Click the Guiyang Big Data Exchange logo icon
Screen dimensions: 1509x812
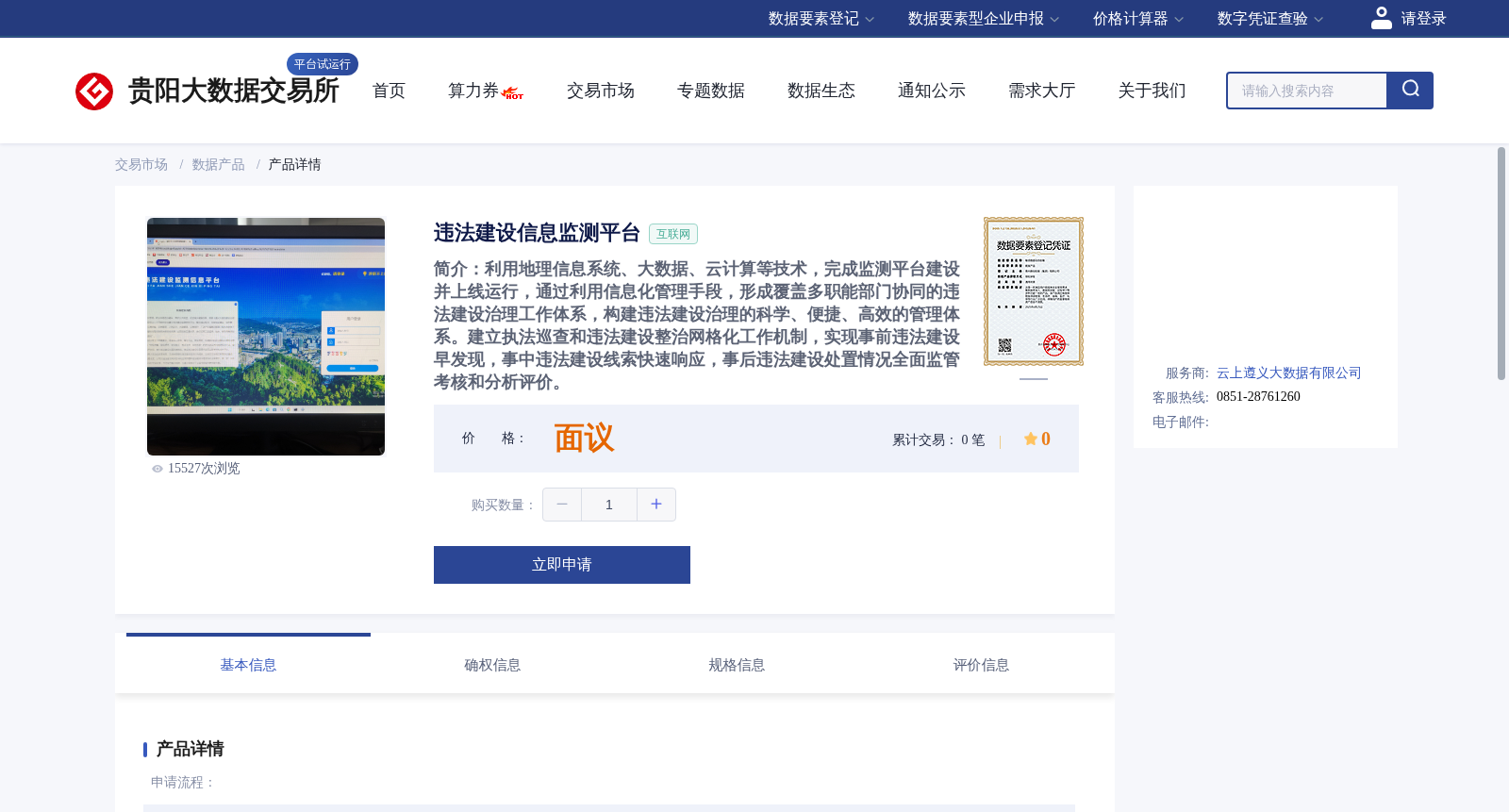(x=94, y=91)
